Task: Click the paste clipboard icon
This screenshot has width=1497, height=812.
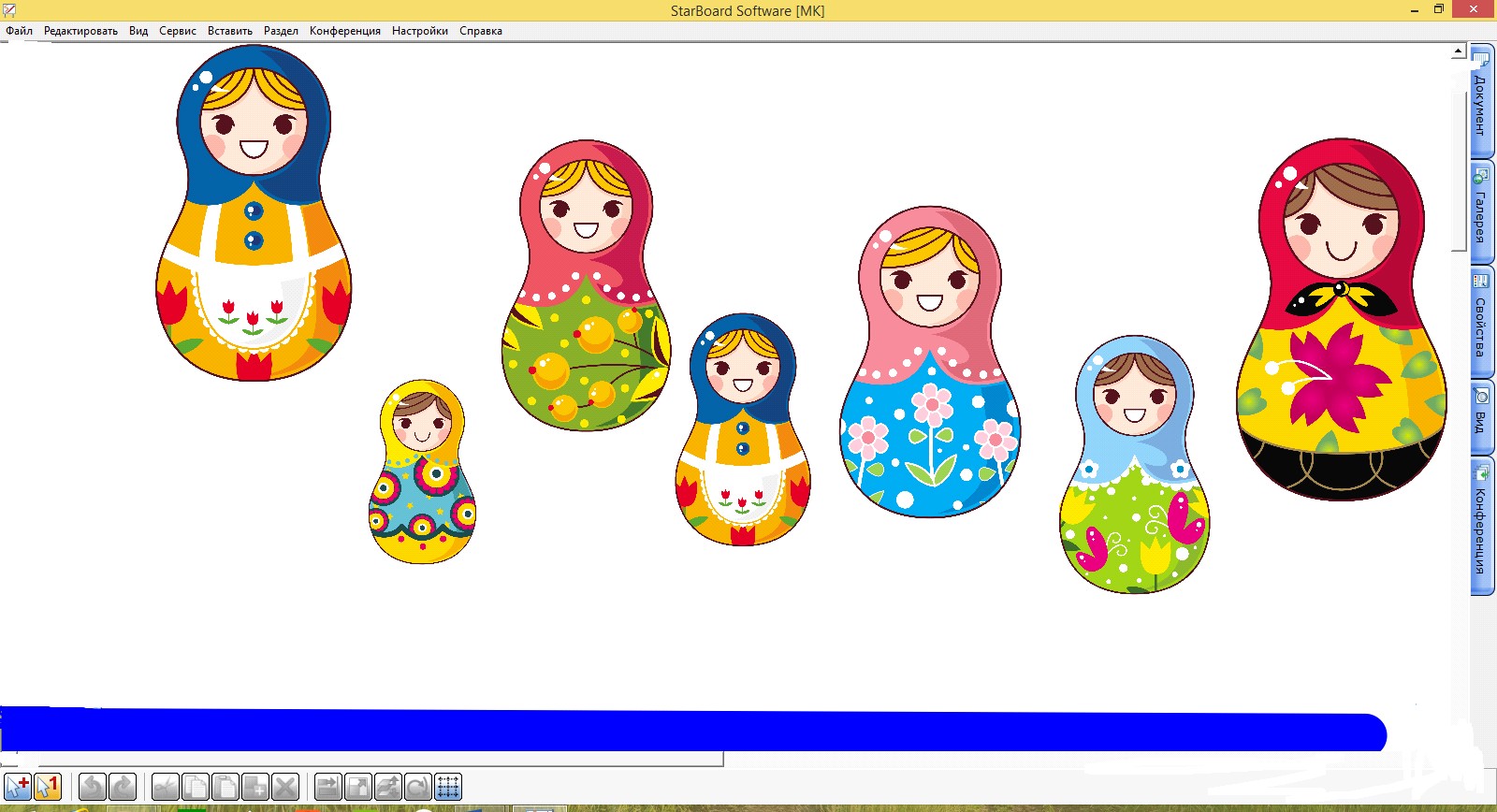Action: pyautogui.click(x=225, y=787)
